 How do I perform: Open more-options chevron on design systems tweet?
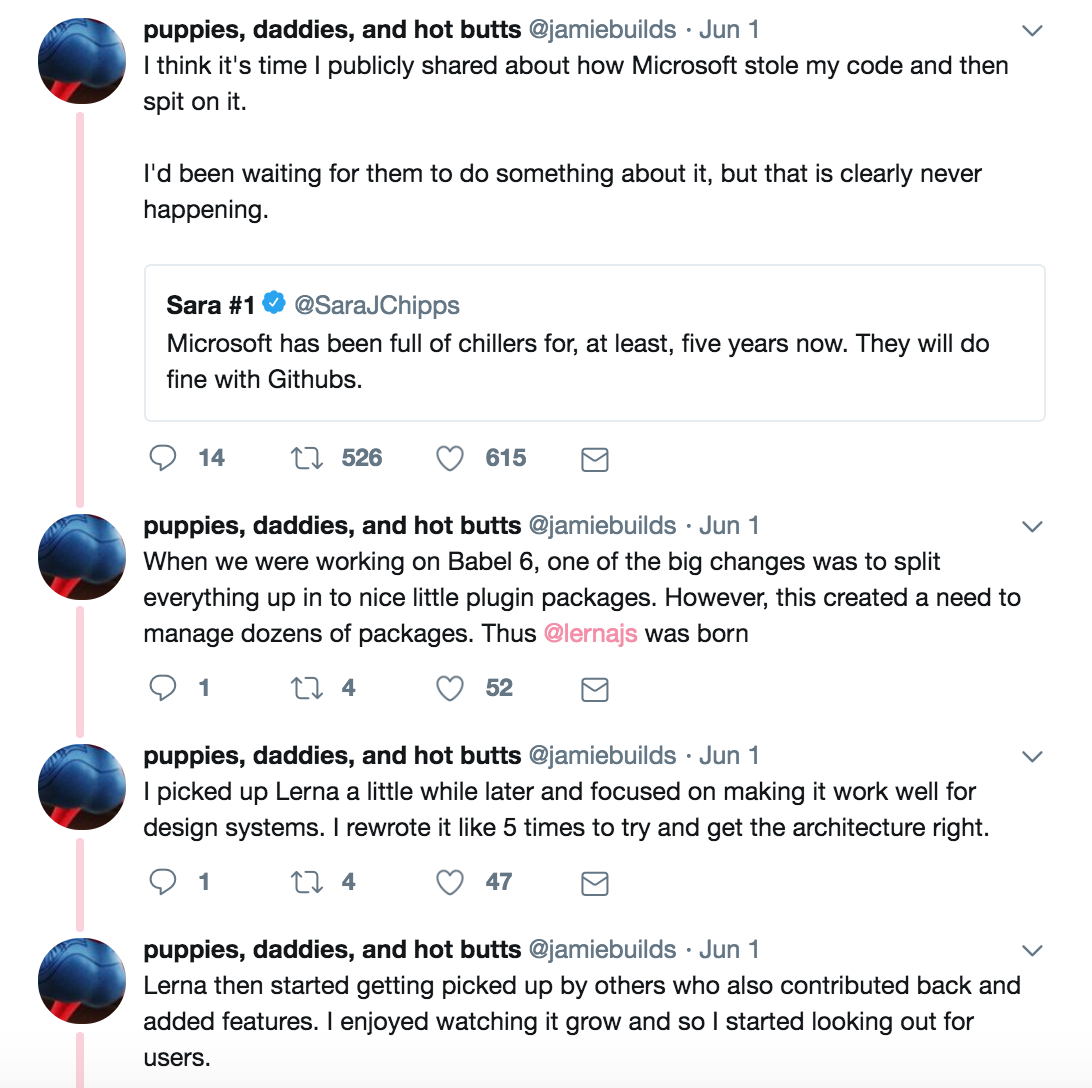[1032, 757]
